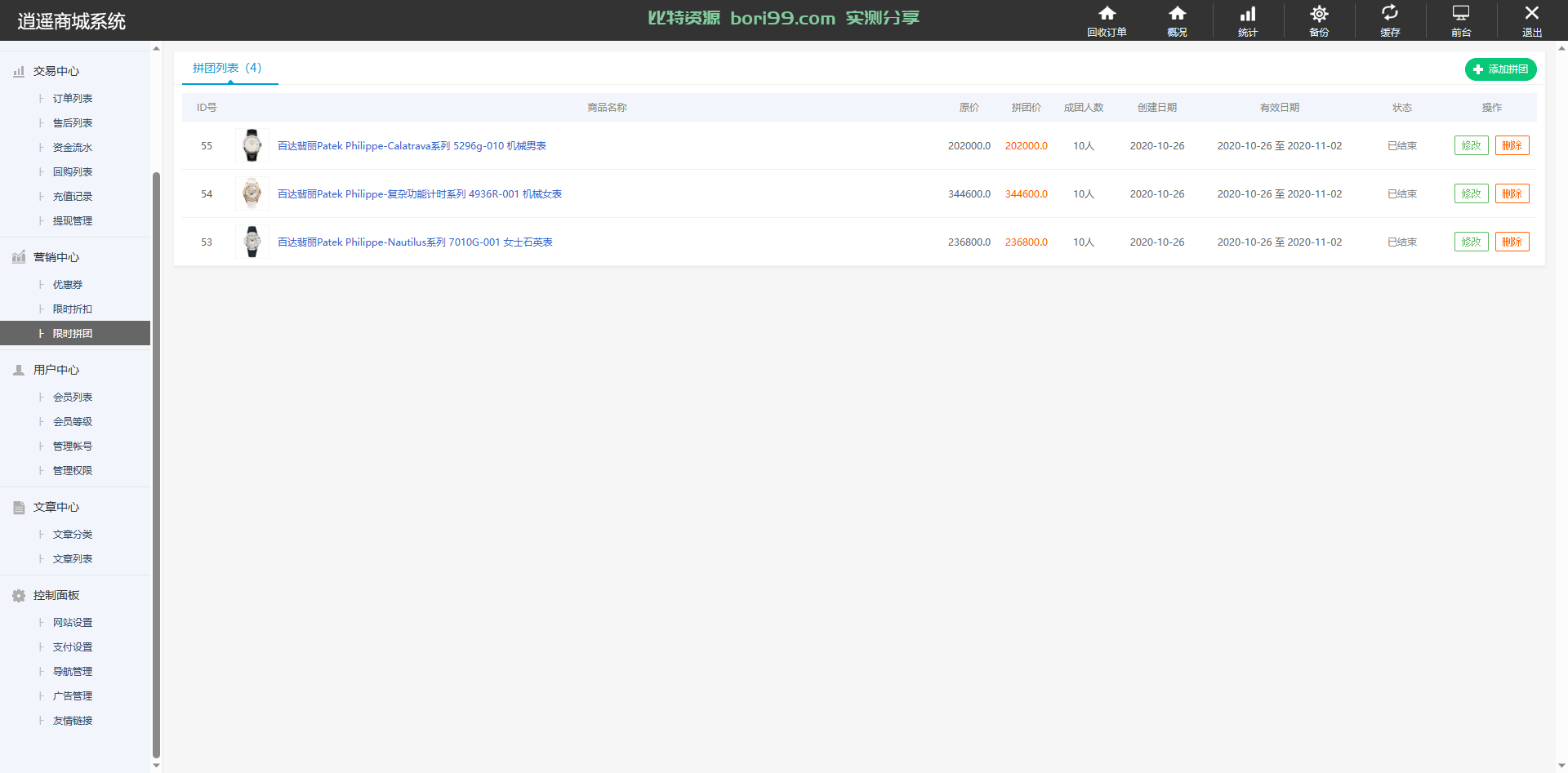Click the 逍遥商城系统 title
1568x773 pixels.
click(x=71, y=21)
